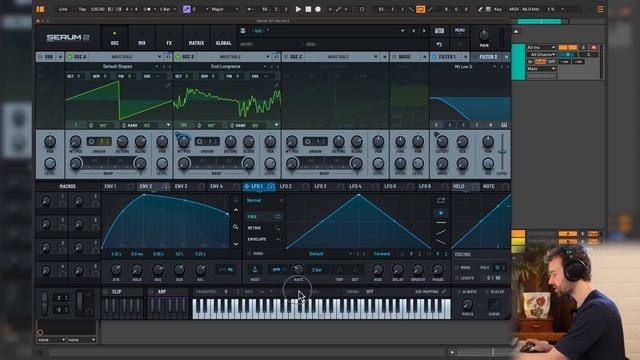Go to next preset arrow
This screenshot has width=640, height=360.
point(424,31)
